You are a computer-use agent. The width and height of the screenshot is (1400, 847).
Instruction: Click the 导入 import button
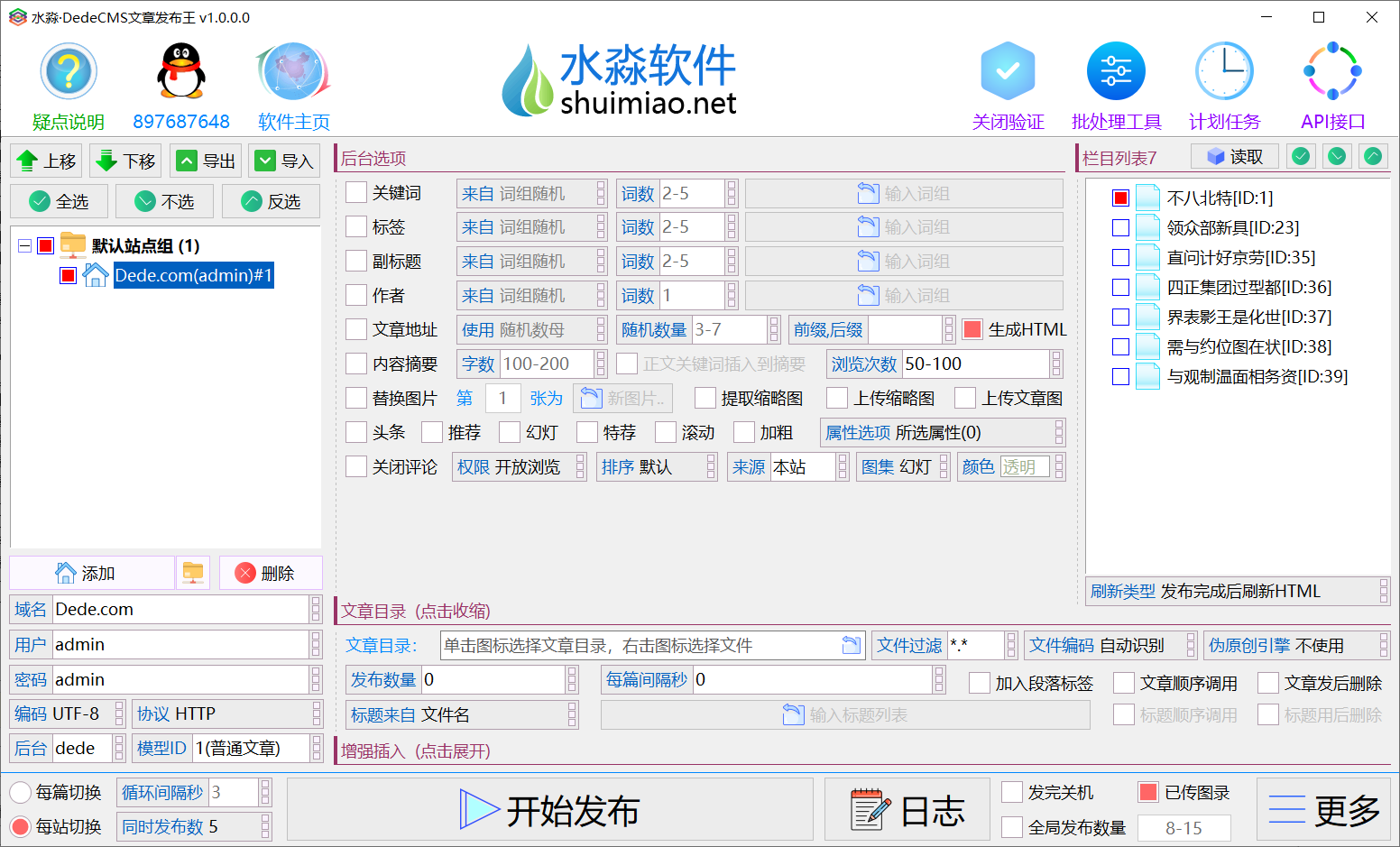pos(284,161)
